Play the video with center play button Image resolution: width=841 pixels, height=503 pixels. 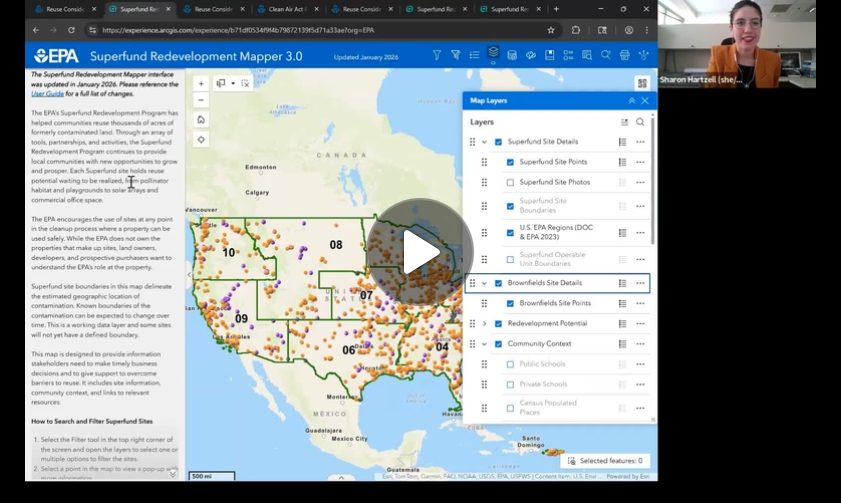(419, 252)
